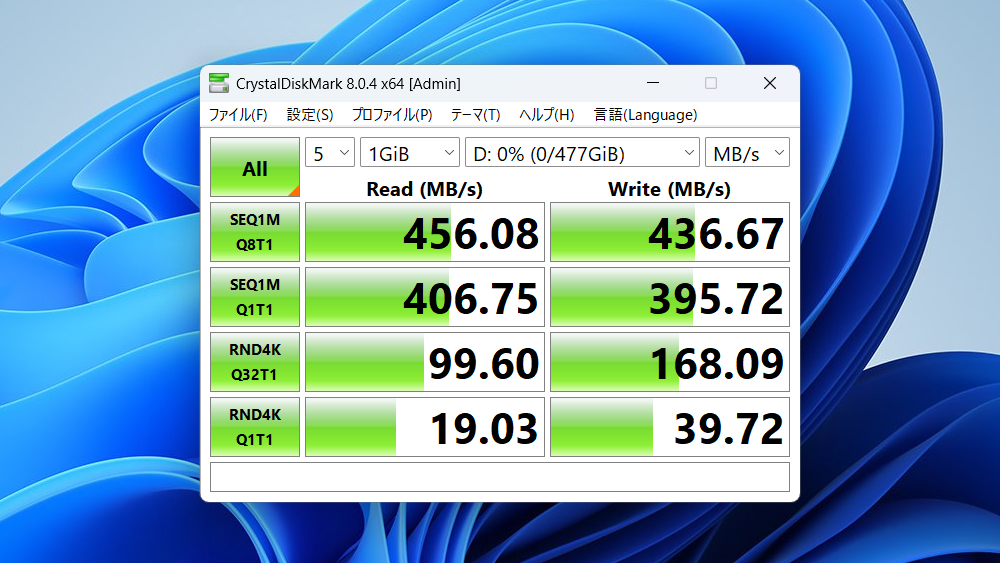
Task: Click the Write (MB/s) column header
Action: (669, 189)
